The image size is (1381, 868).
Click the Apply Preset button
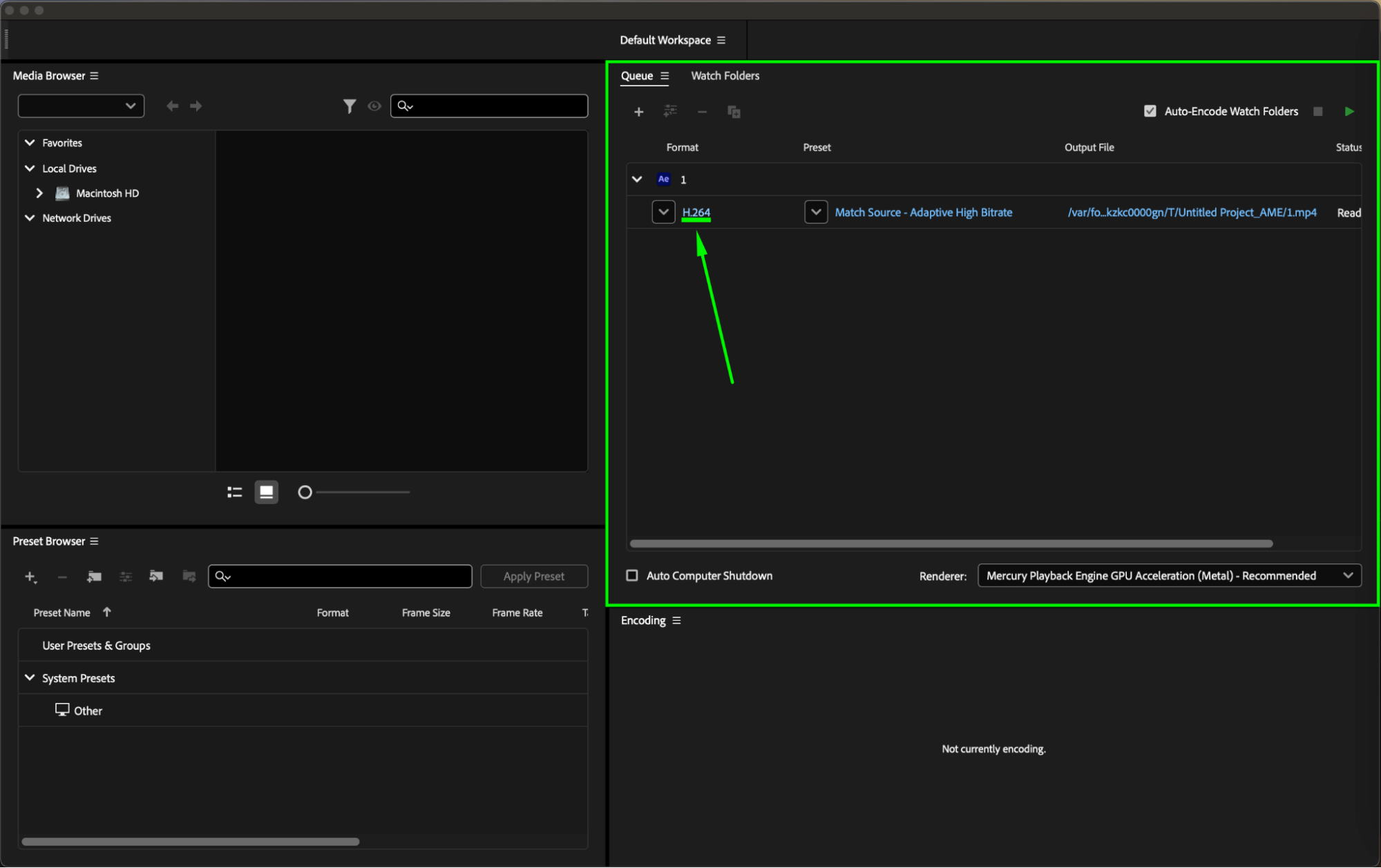(x=533, y=576)
